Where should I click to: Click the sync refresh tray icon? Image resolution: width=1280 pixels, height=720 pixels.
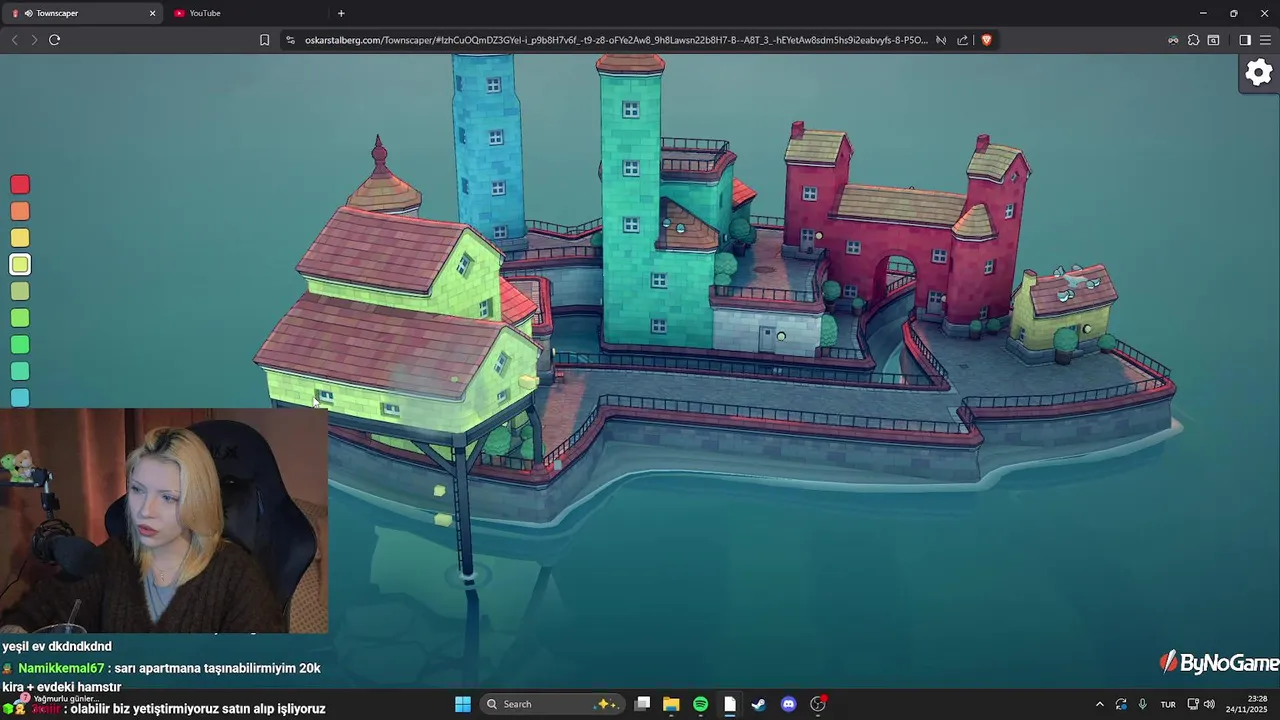point(1121,704)
